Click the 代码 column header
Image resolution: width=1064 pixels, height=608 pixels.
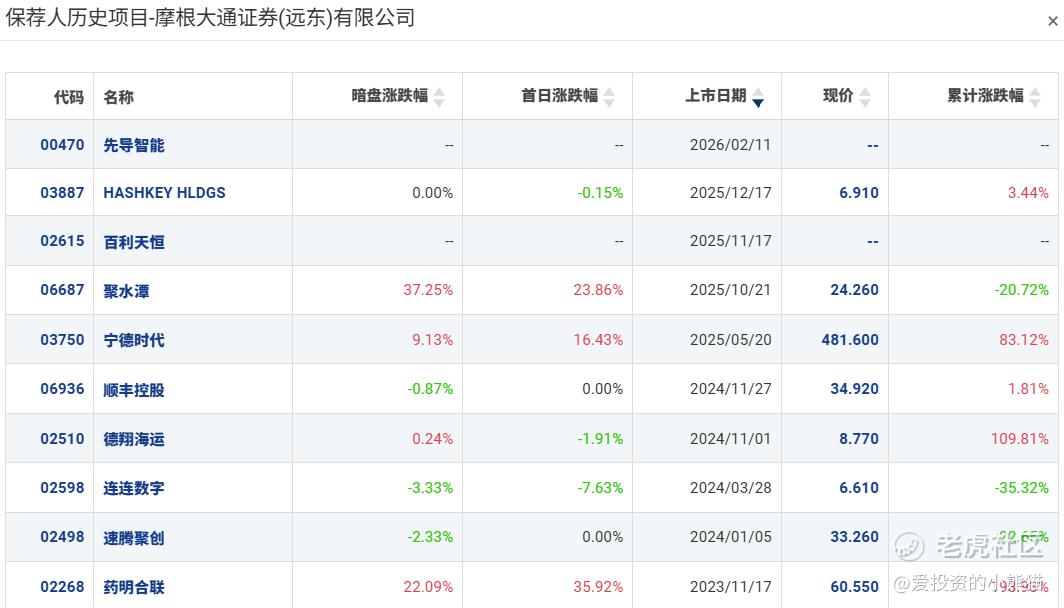[x=69, y=97]
